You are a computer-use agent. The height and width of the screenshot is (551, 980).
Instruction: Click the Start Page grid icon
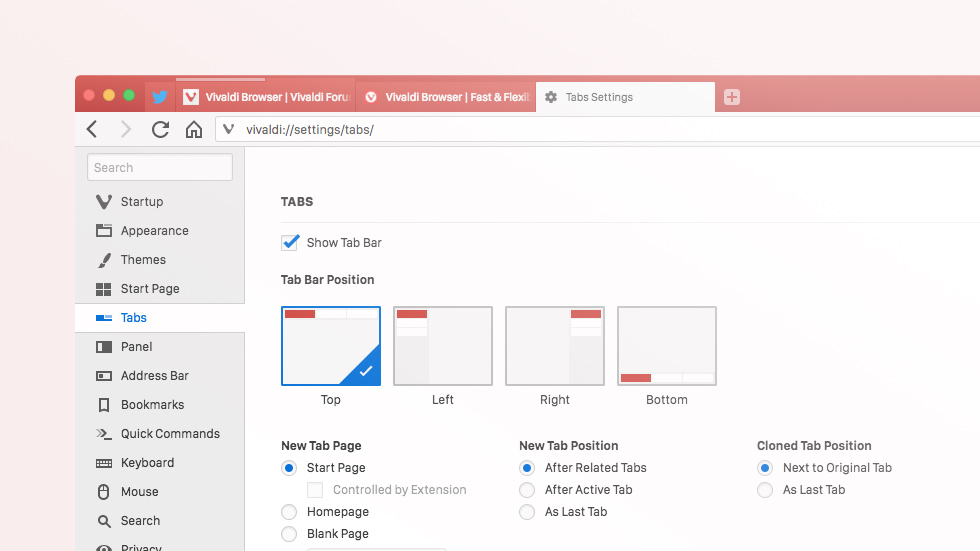104,289
